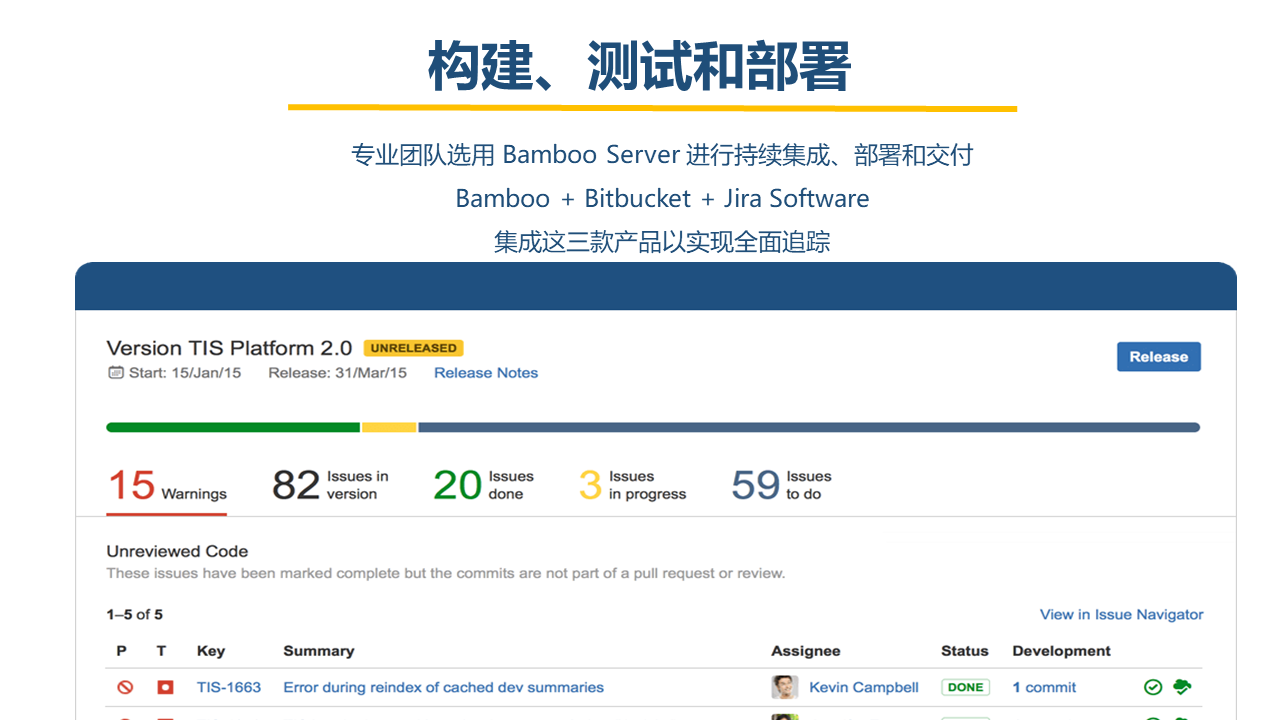
Task: Click the Release: 31/Mar/15 date text
Action: pyautogui.click(x=338, y=373)
